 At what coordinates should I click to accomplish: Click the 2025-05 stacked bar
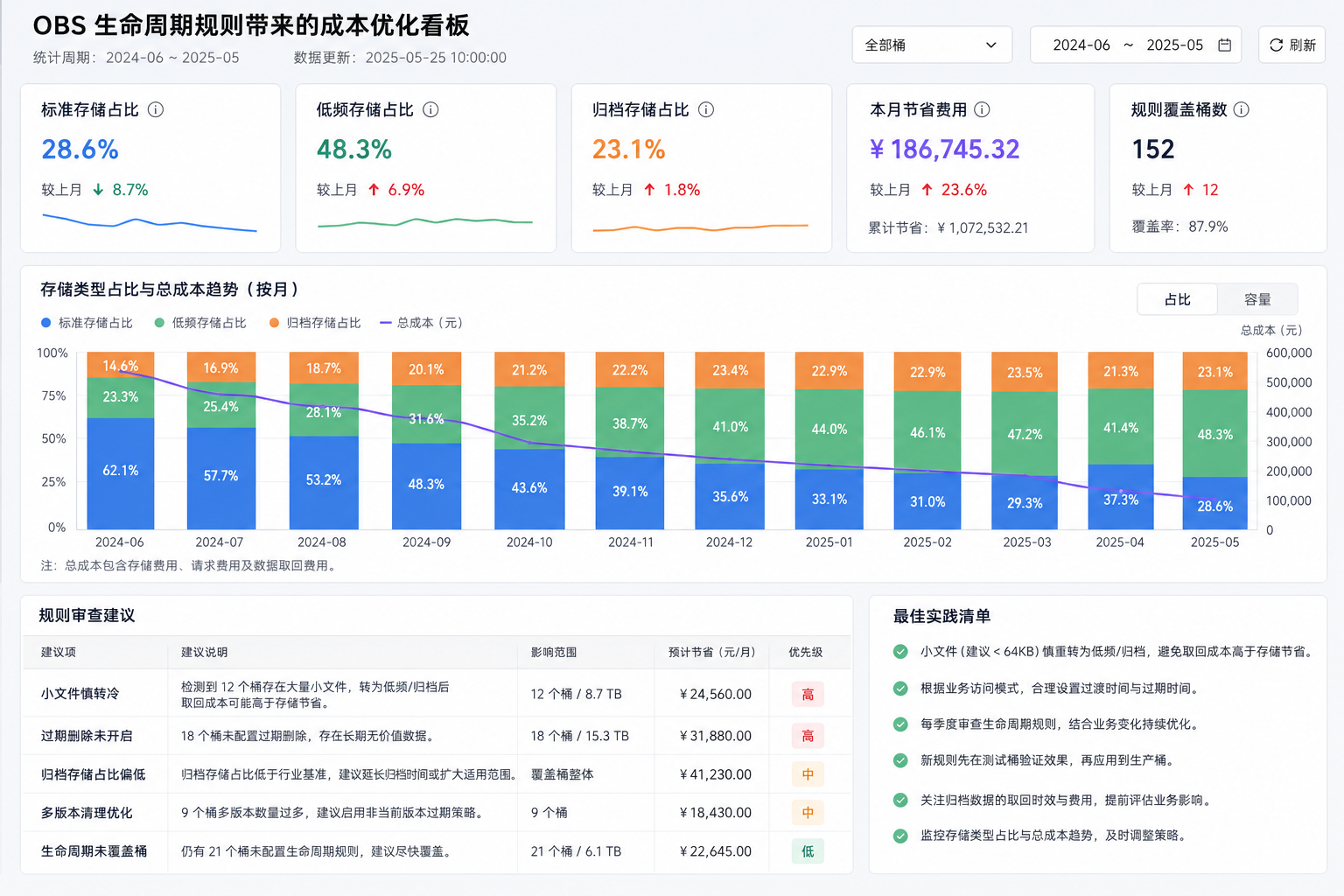tap(1214, 441)
